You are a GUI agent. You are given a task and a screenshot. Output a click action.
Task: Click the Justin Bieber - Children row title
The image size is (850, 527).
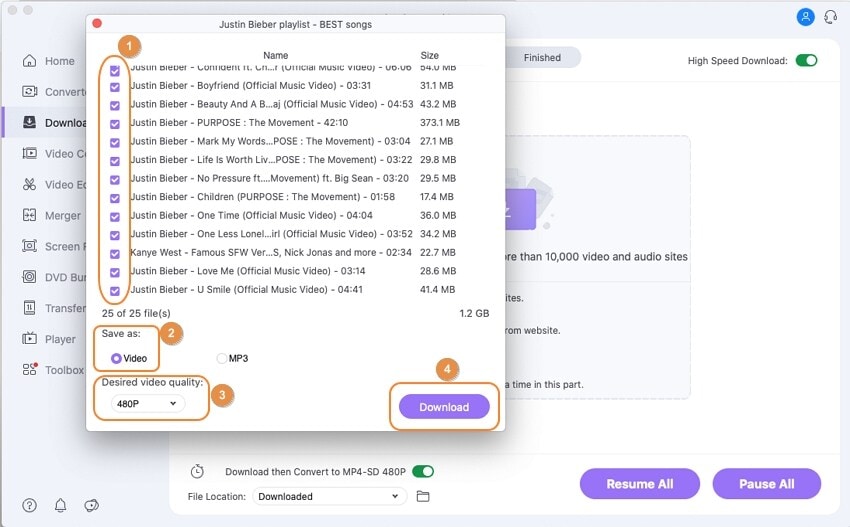[262, 197]
